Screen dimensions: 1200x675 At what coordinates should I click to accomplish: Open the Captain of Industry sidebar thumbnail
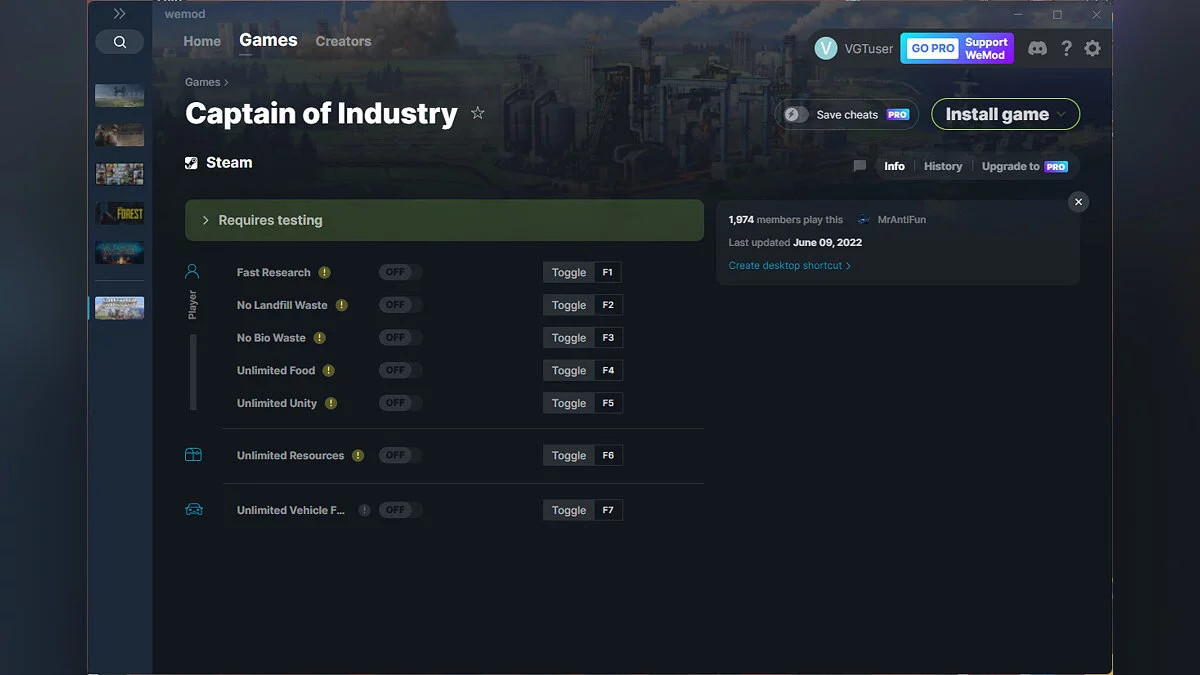tap(119, 308)
